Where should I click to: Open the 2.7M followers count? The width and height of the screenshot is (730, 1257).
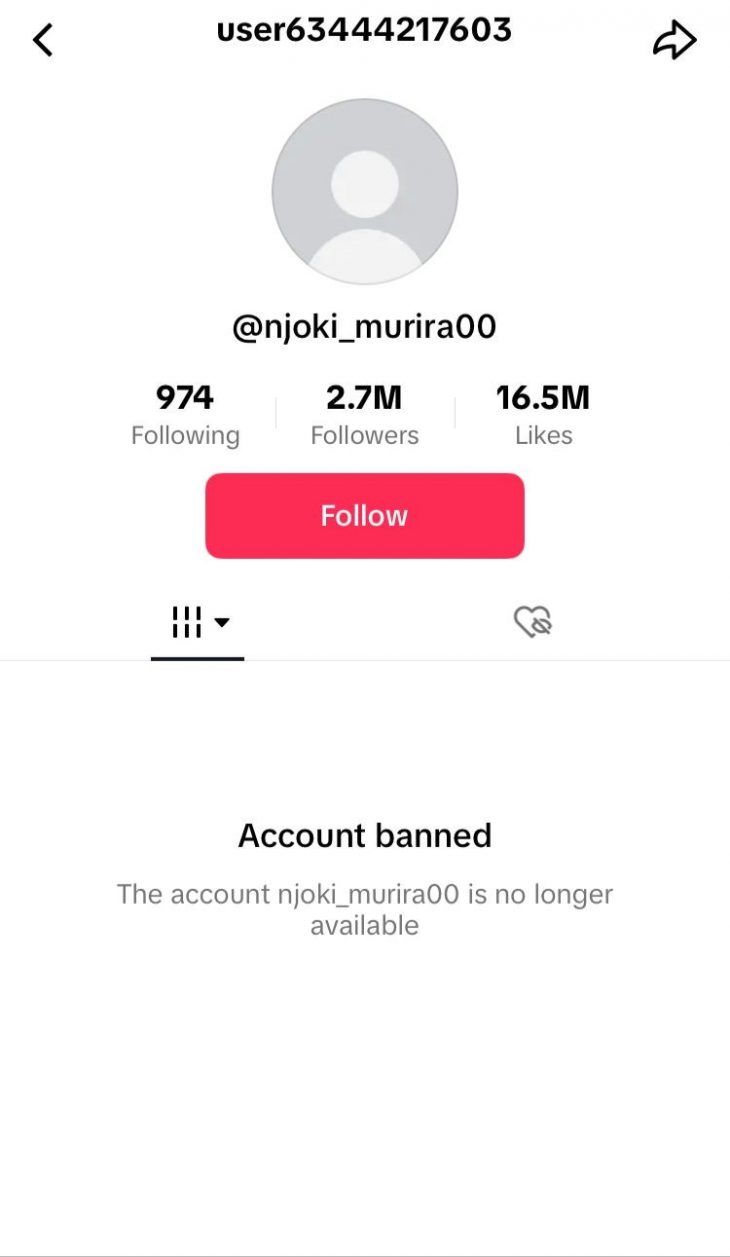(364, 398)
